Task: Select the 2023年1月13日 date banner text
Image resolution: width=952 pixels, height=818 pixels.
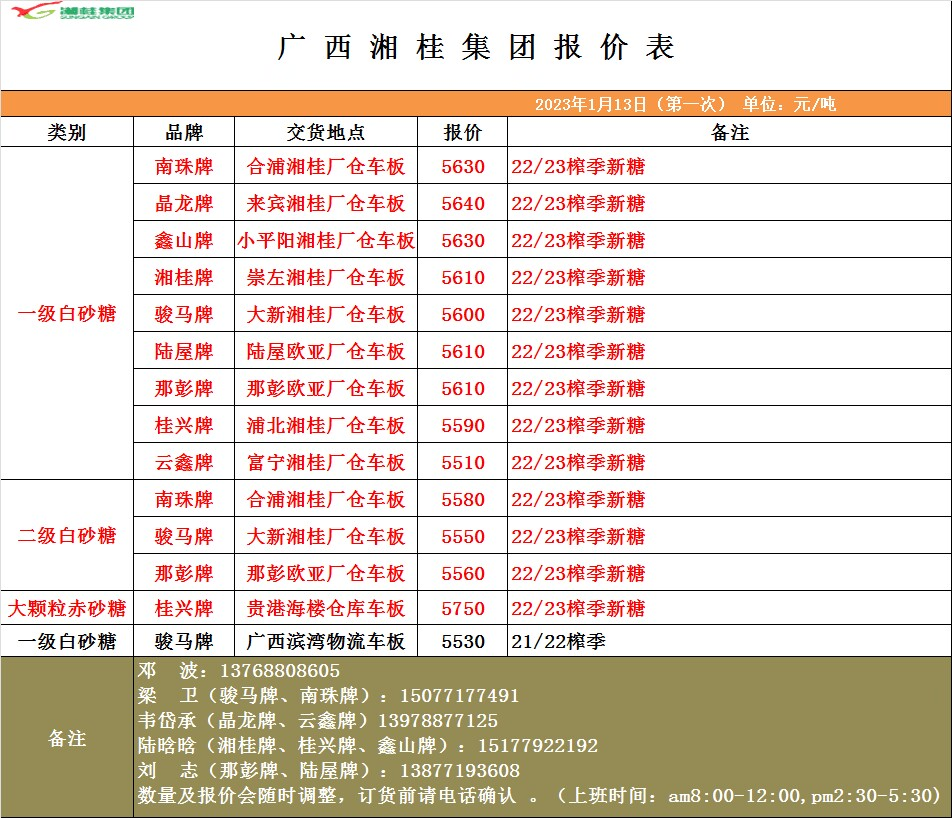Action: 684,104
